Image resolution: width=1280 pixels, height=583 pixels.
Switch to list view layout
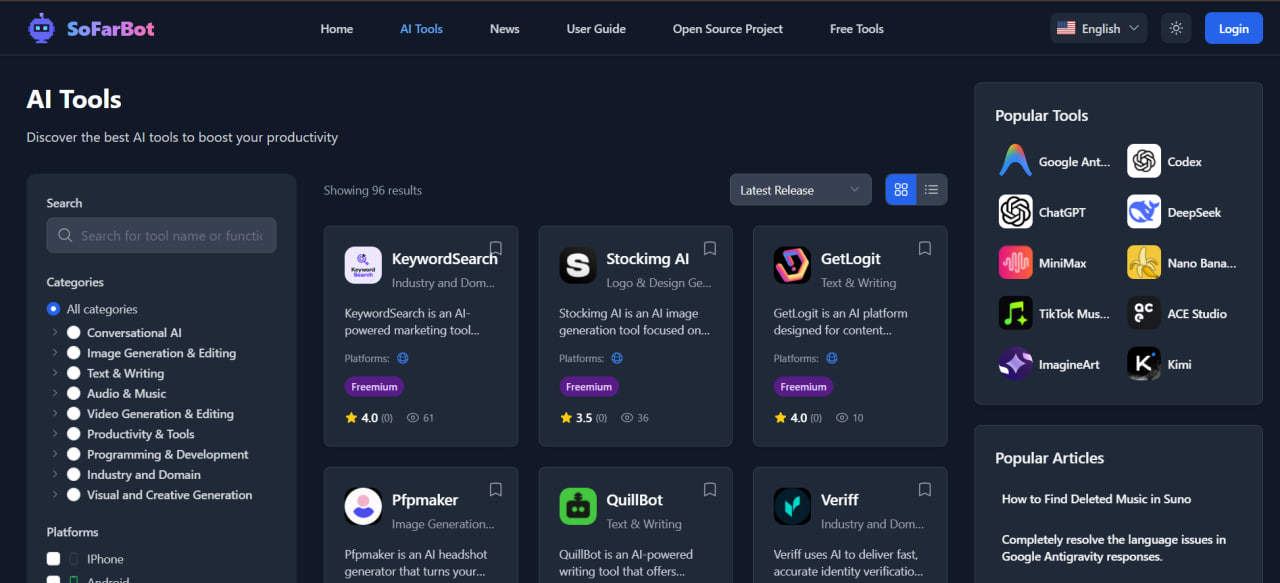point(931,190)
